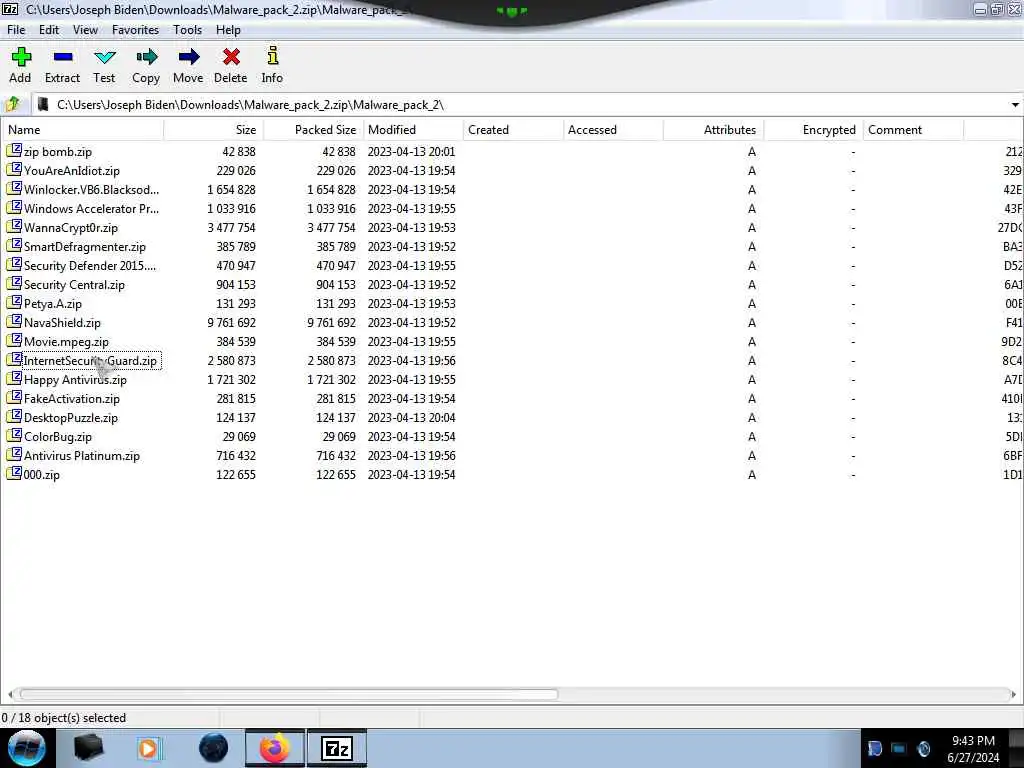Open the Windows Start button
This screenshot has width=1024, height=768.
coord(27,748)
